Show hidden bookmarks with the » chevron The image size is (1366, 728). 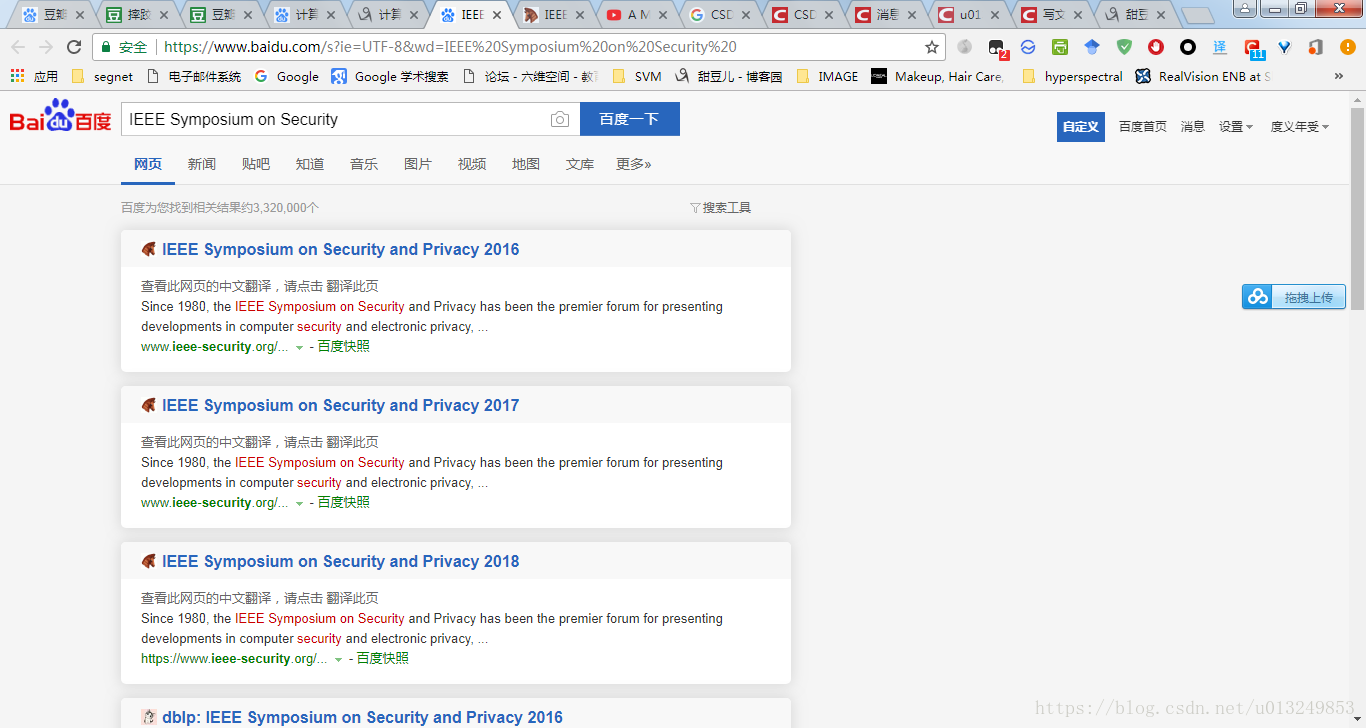coord(1339,76)
